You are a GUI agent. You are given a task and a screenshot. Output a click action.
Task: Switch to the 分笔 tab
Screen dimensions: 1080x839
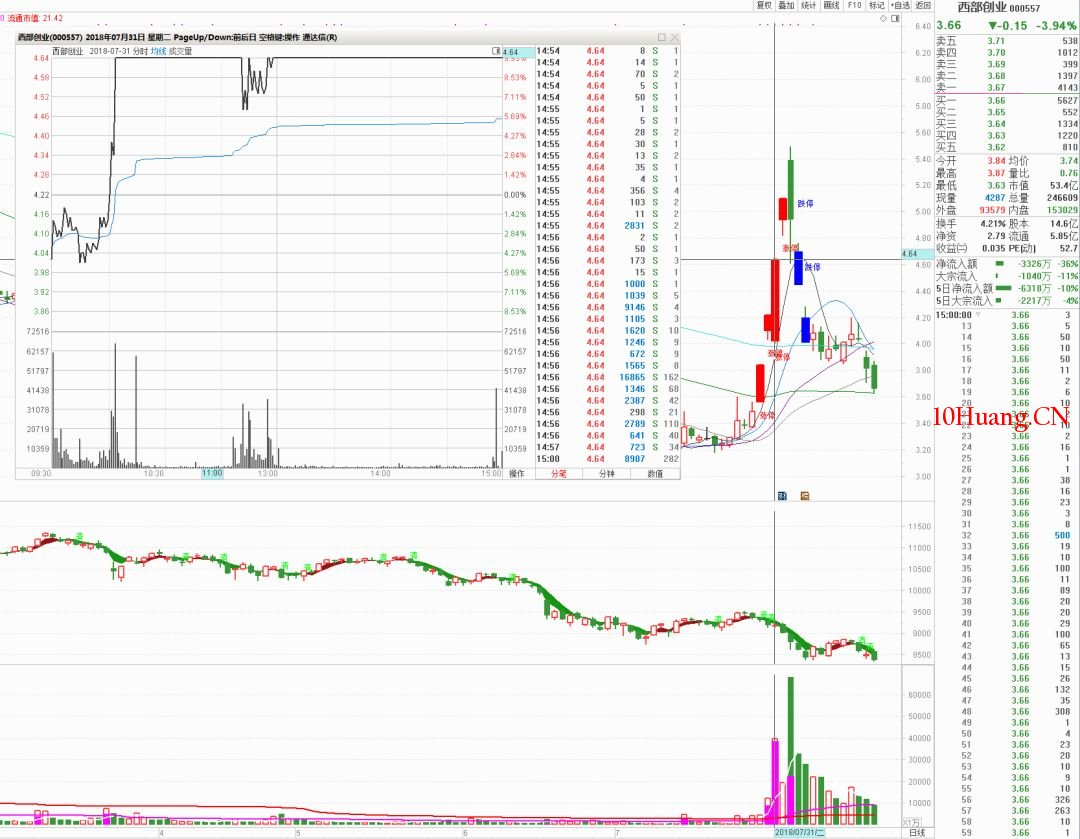pyautogui.click(x=559, y=474)
